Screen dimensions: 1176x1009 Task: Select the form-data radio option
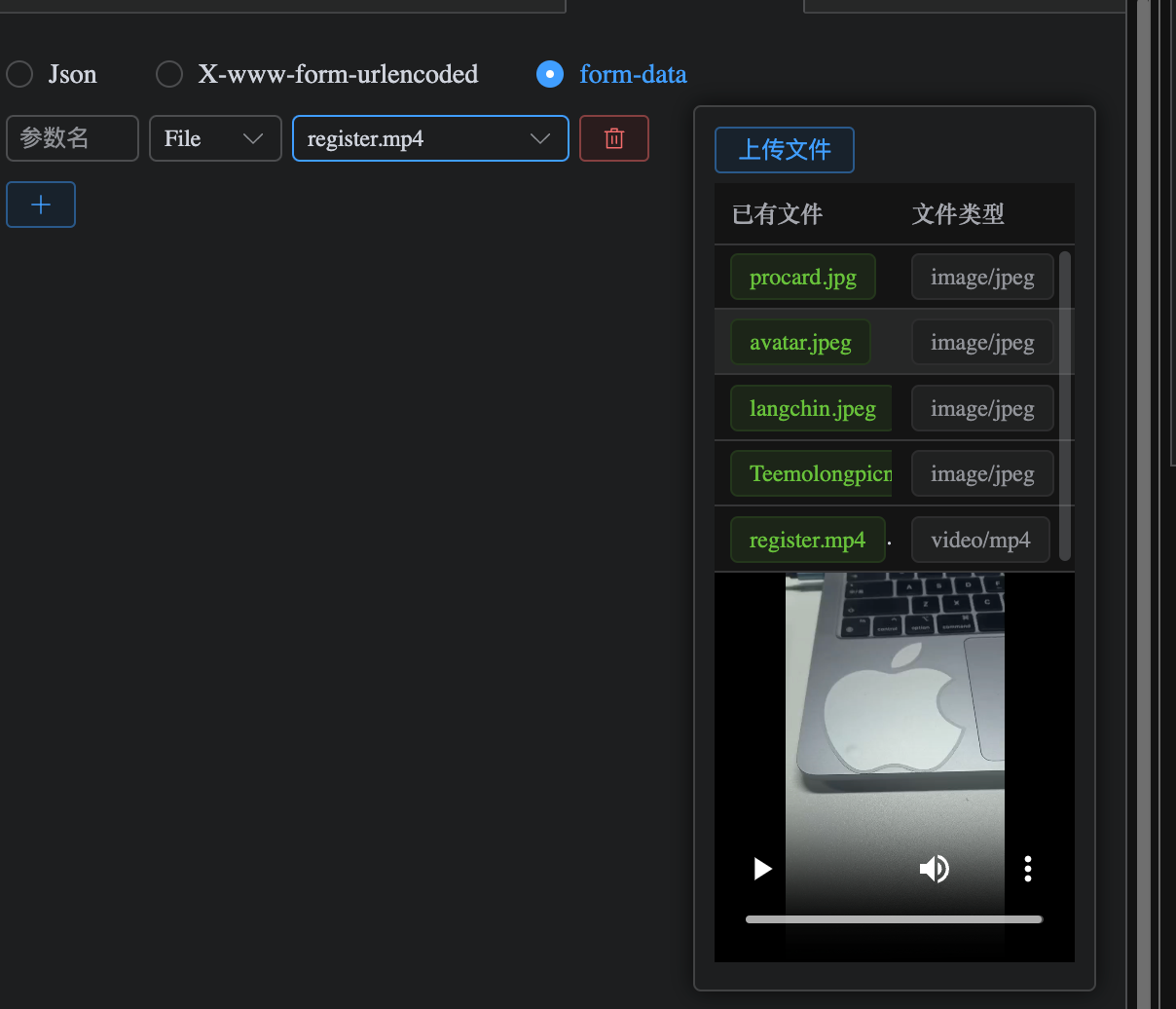point(550,74)
